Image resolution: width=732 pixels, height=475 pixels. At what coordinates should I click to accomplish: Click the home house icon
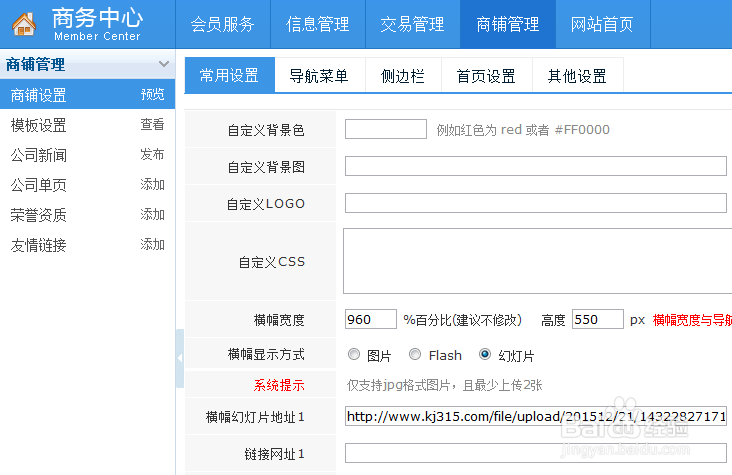(24, 24)
